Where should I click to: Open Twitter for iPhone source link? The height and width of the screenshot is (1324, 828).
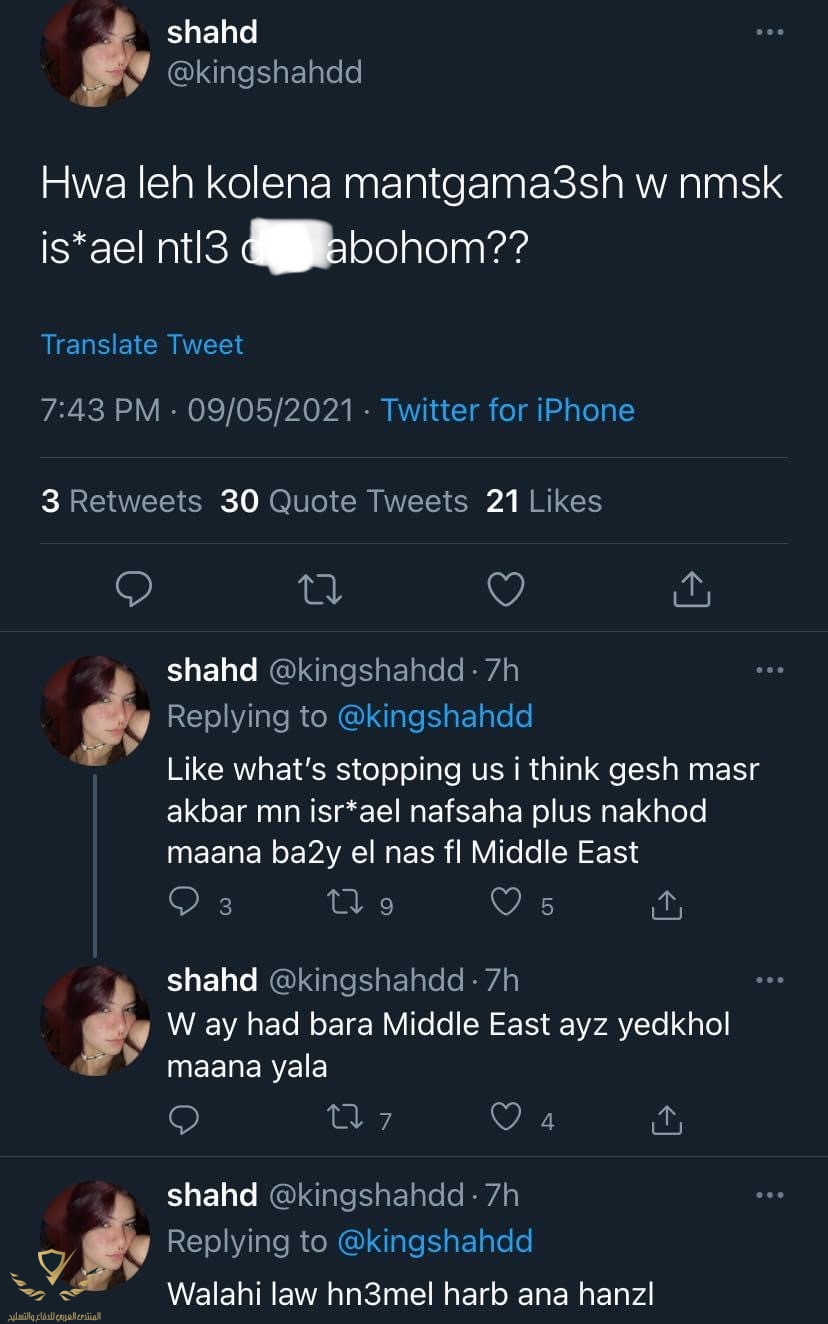tap(507, 410)
